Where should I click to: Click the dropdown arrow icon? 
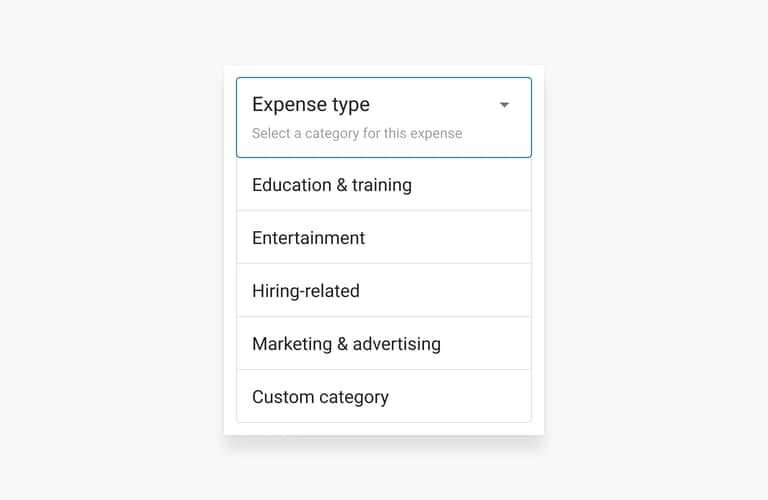(504, 105)
